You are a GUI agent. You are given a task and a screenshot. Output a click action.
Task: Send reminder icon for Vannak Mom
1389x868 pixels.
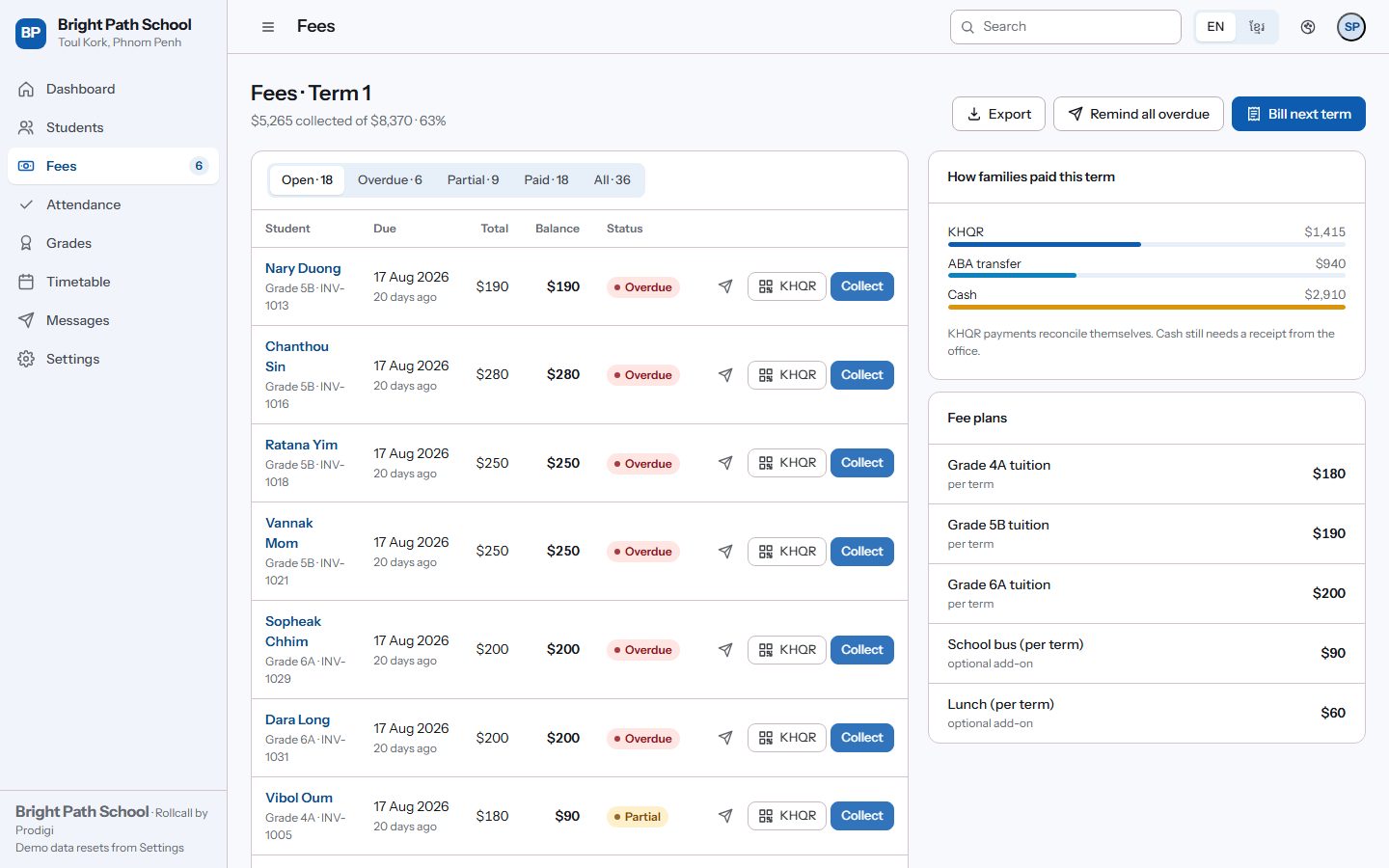click(725, 552)
